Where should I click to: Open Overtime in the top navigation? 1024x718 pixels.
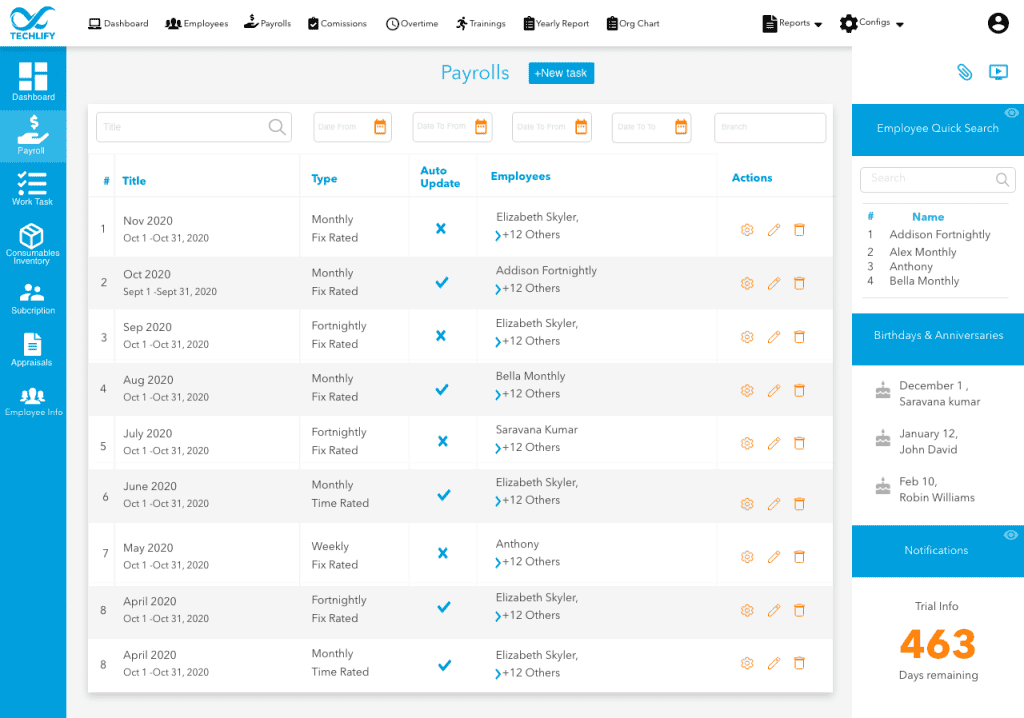pos(411,24)
